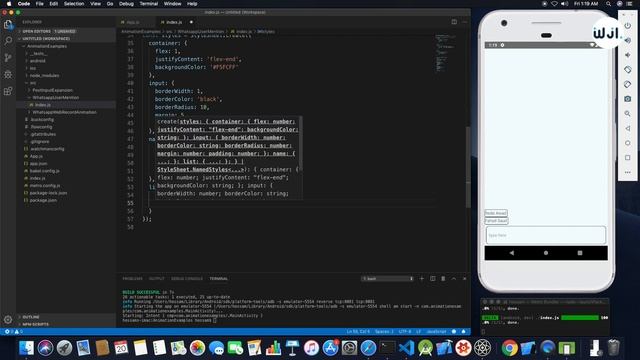
Task: Collapse the AnimationExamples folder
Action: pyautogui.click(x=47, y=46)
